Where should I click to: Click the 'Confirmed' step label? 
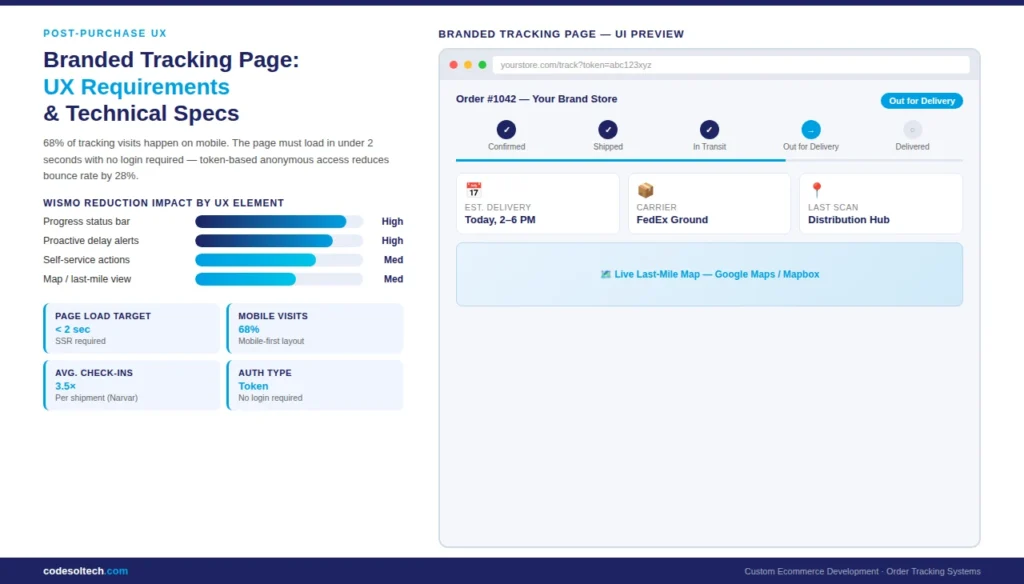point(506,147)
